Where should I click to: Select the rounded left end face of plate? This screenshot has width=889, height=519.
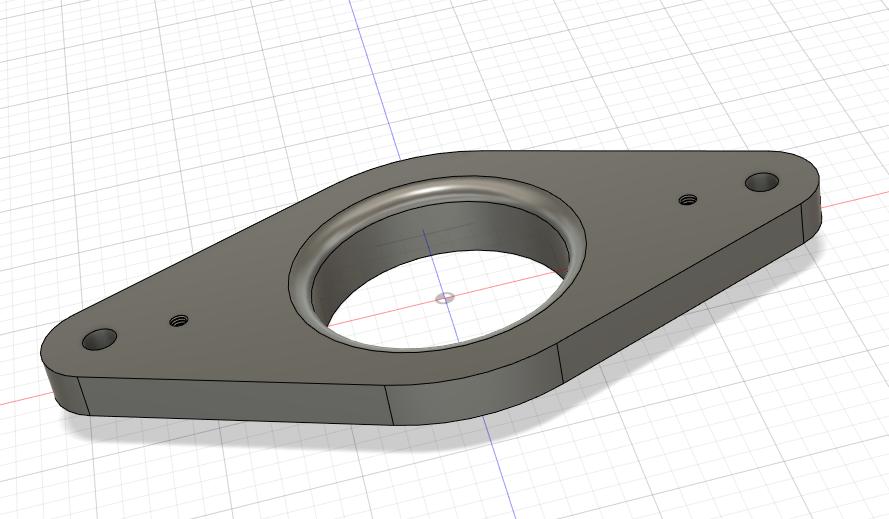(x=62, y=389)
